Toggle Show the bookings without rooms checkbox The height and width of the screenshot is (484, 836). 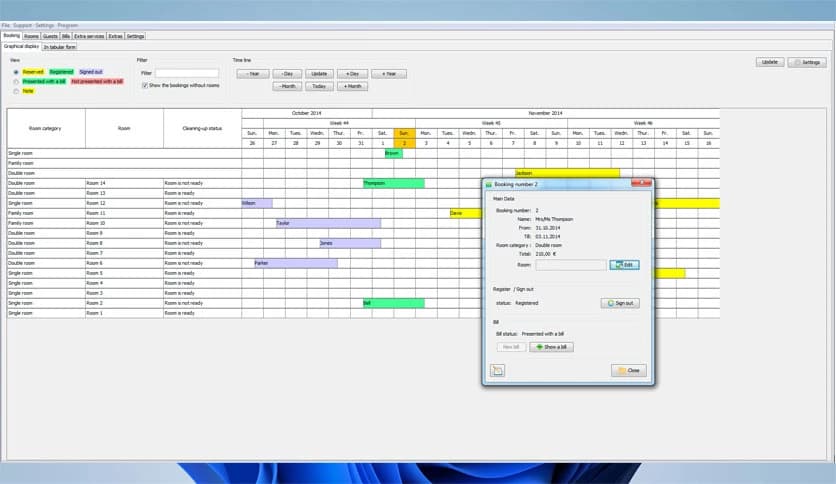(144, 85)
